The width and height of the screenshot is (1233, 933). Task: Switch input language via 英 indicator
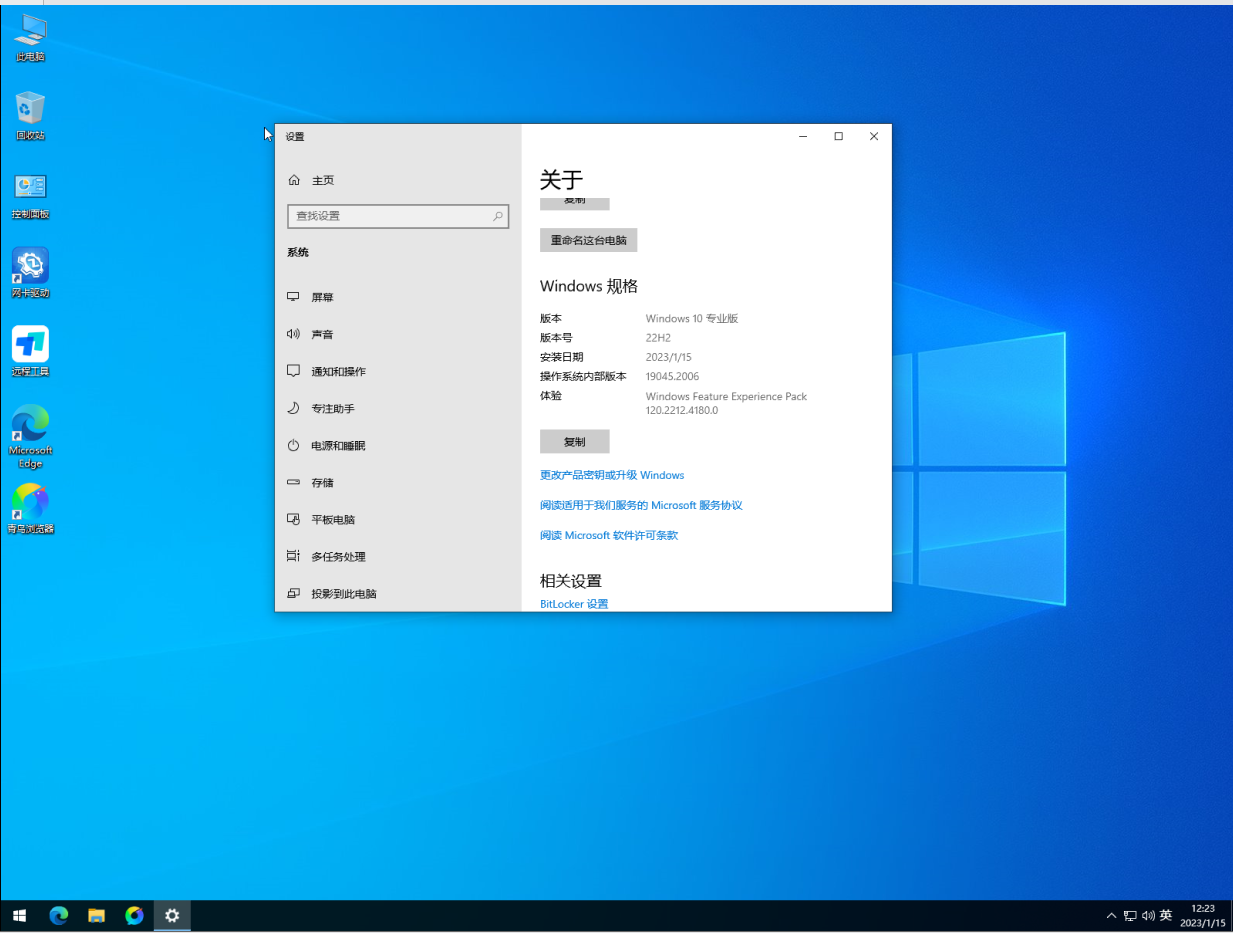[x=1166, y=915]
